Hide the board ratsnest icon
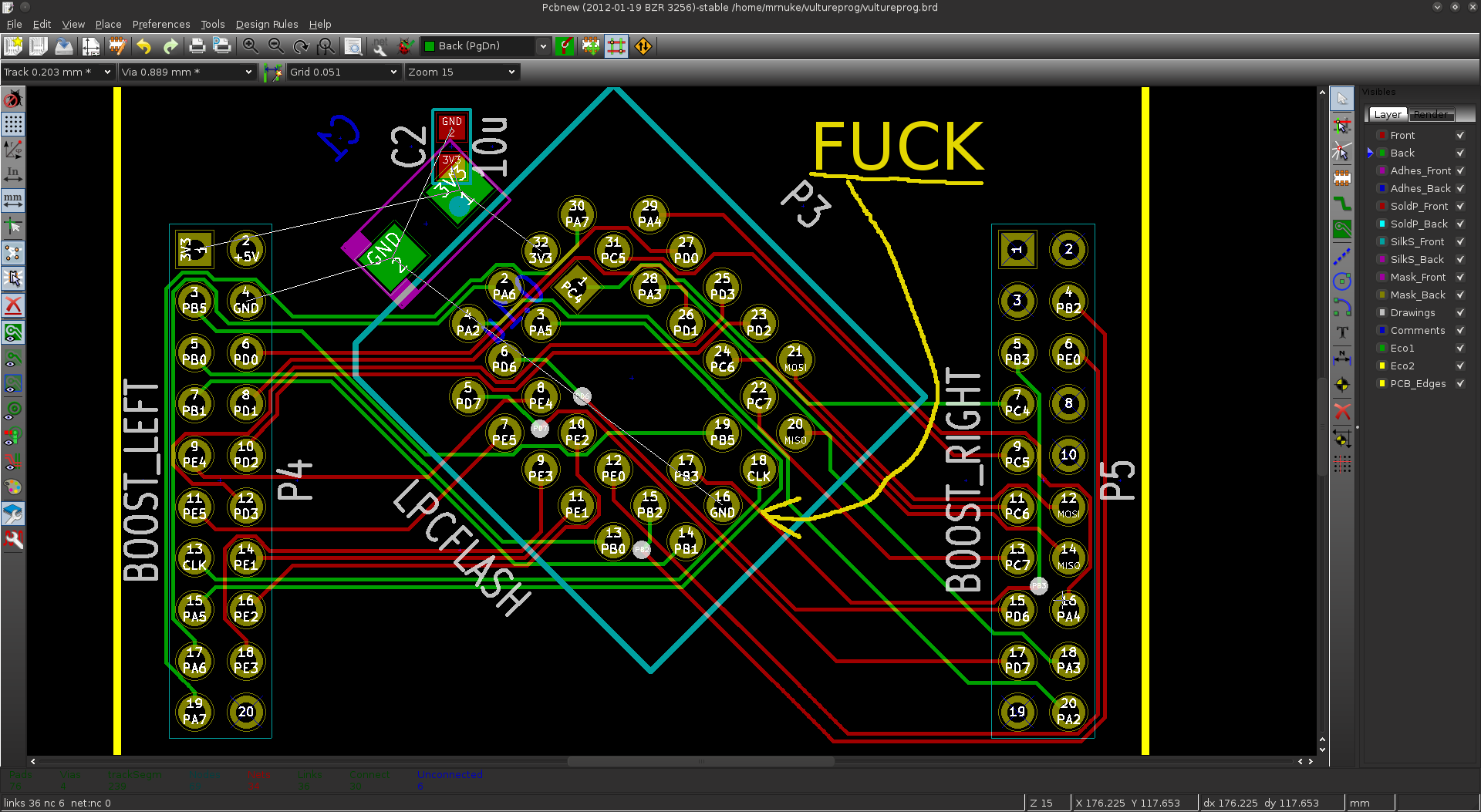This screenshot has width=1481, height=812. pos(13,253)
